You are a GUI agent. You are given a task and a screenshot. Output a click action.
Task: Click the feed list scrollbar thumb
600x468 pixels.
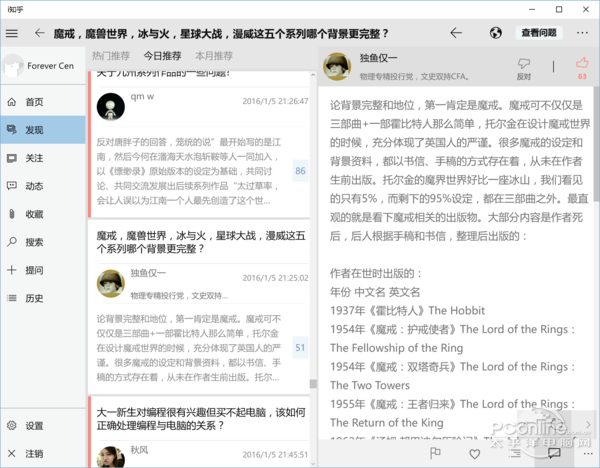point(313,384)
